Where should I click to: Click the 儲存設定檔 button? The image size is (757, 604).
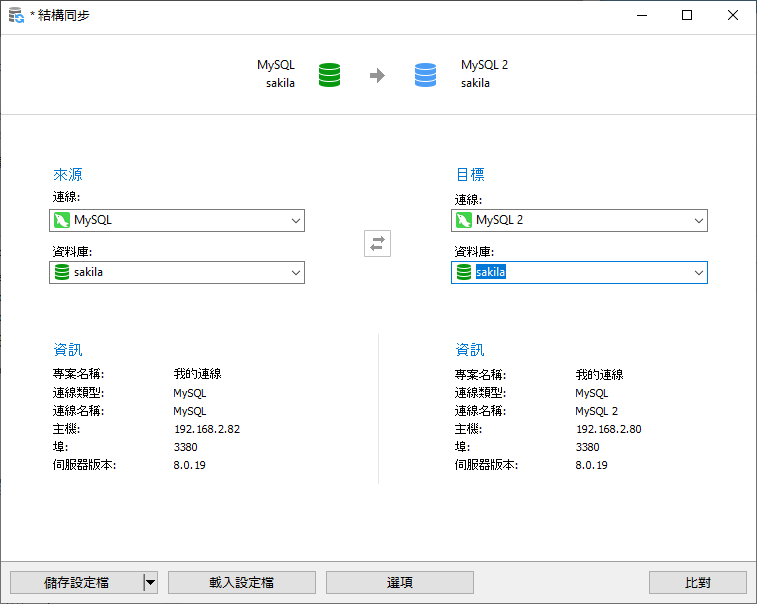point(76,582)
